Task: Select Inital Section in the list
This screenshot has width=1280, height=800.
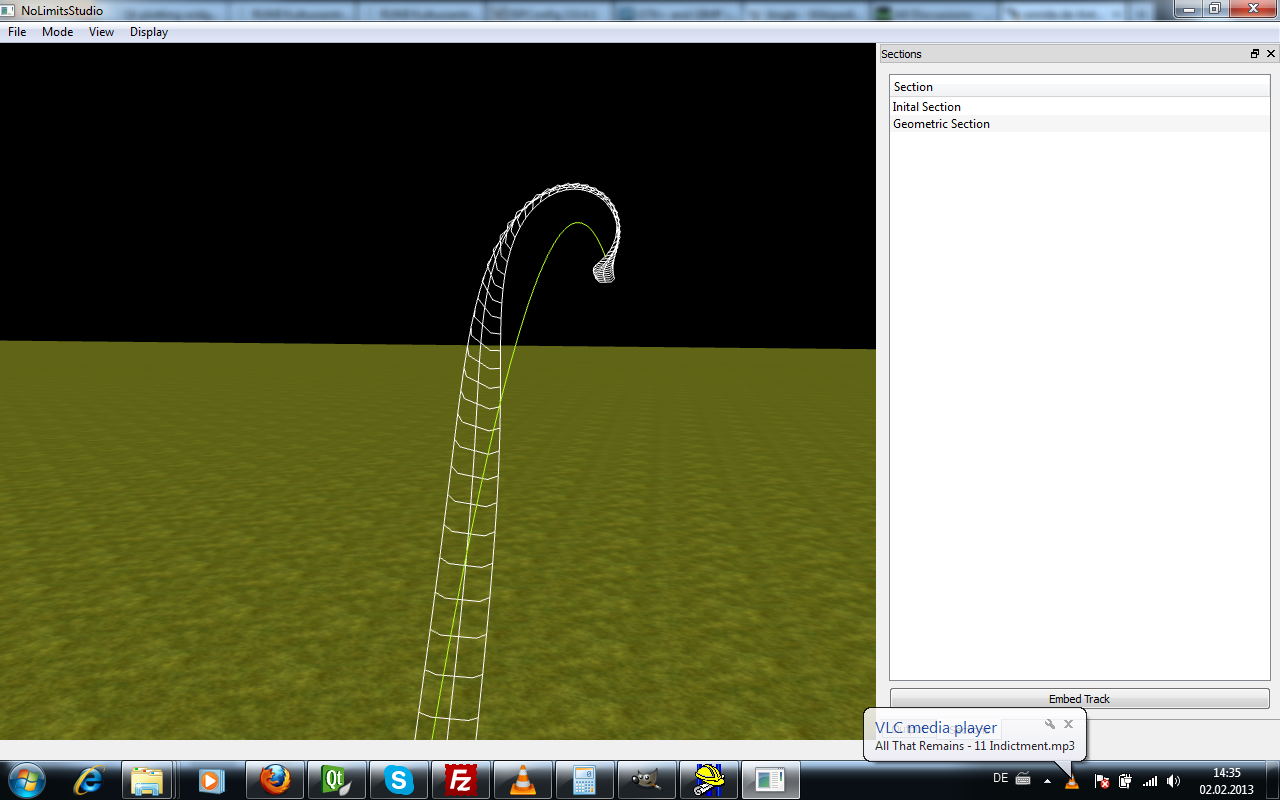Action: pyautogui.click(x=927, y=107)
